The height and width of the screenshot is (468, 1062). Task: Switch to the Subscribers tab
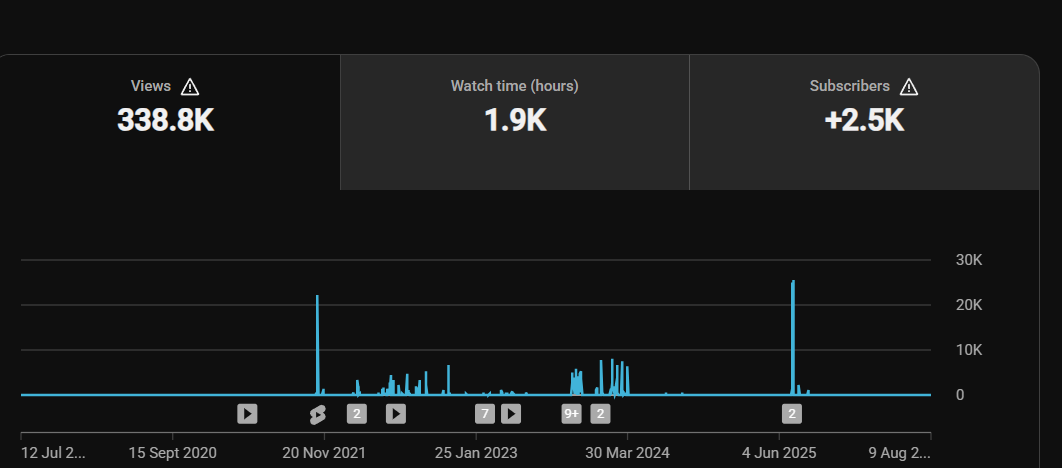pos(864,122)
